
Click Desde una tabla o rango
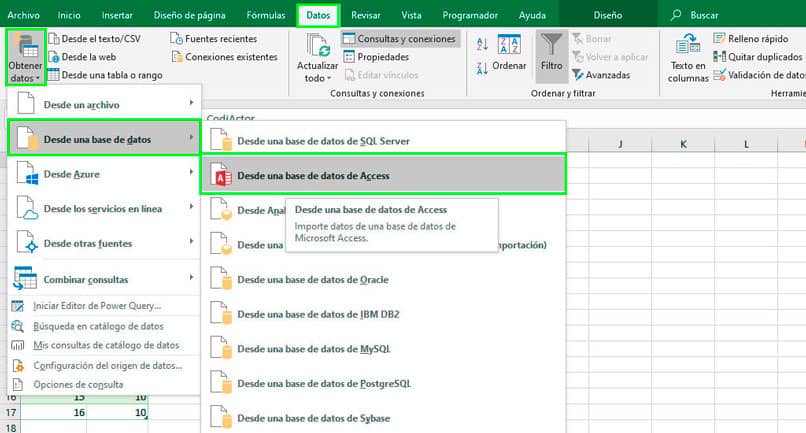(x=105, y=75)
